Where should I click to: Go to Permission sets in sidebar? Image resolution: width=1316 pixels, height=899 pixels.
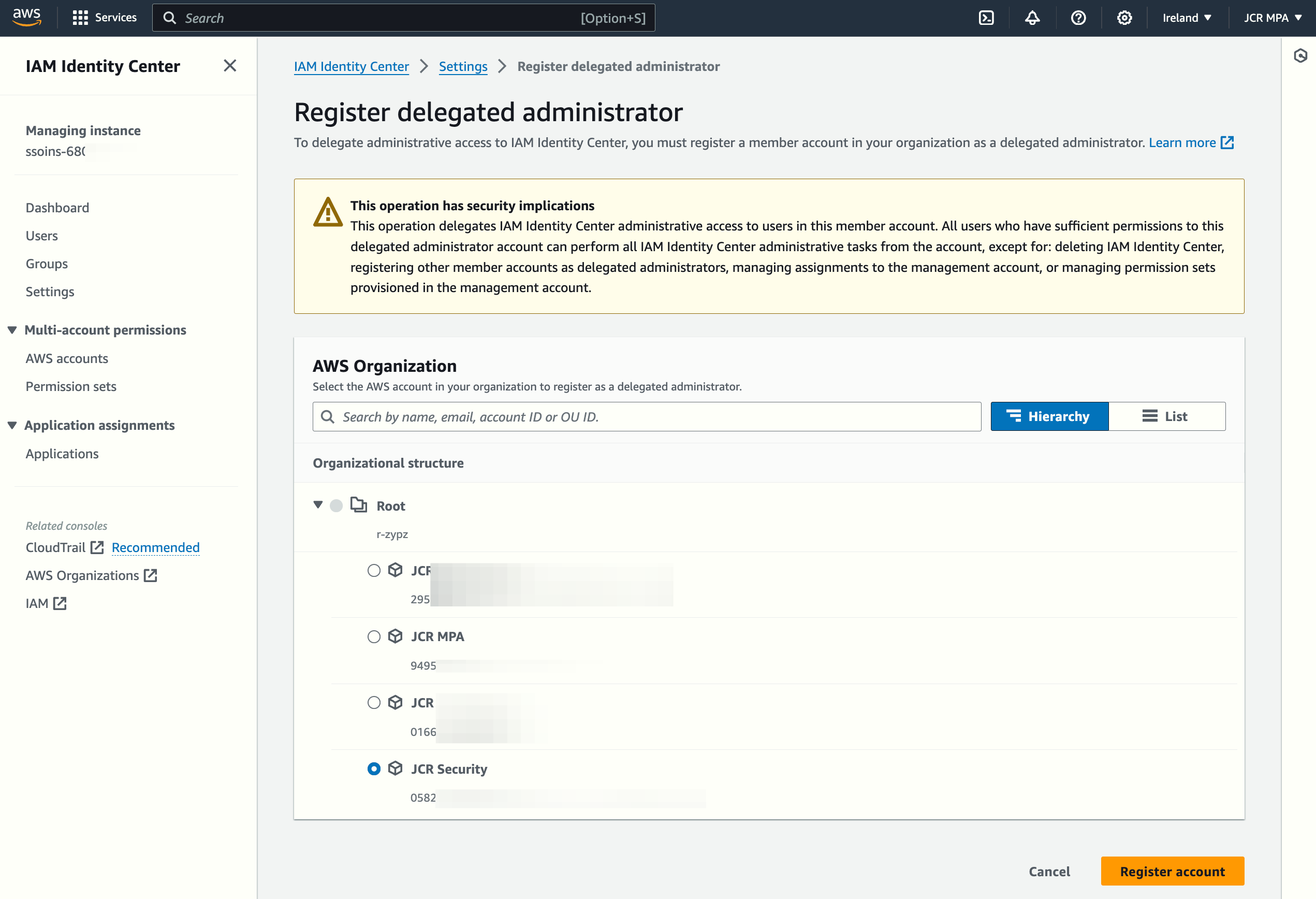(71, 386)
